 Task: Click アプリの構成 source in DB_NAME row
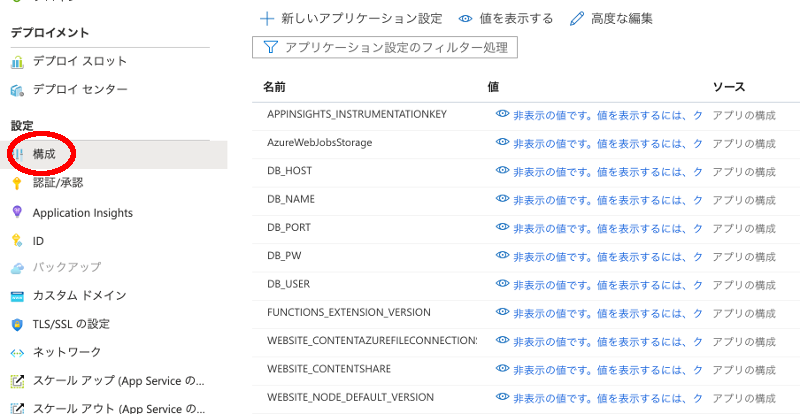point(744,200)
